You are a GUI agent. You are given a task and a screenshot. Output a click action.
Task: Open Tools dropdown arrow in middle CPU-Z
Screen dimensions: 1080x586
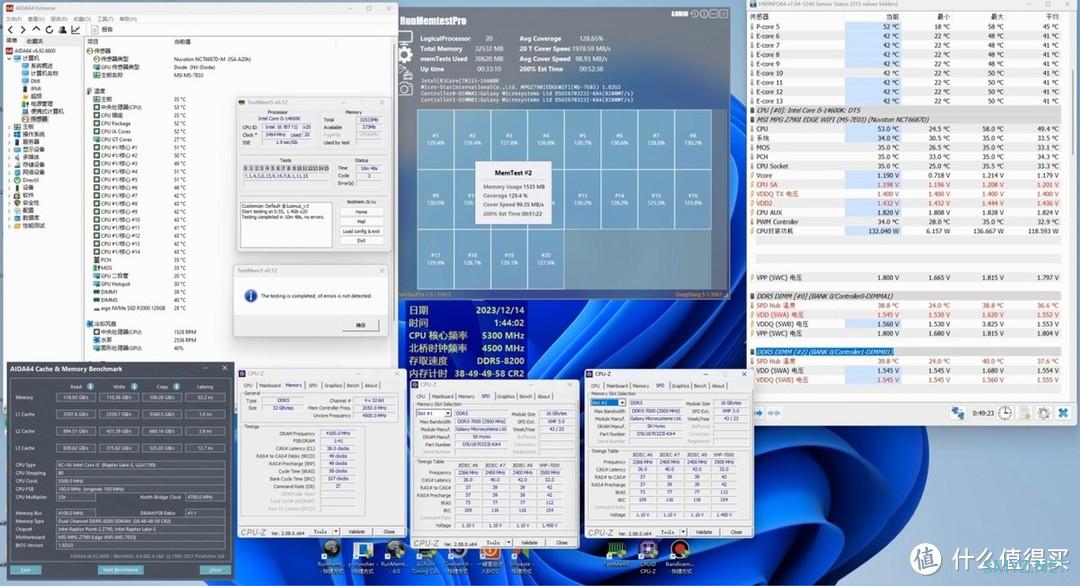[509, 543]
